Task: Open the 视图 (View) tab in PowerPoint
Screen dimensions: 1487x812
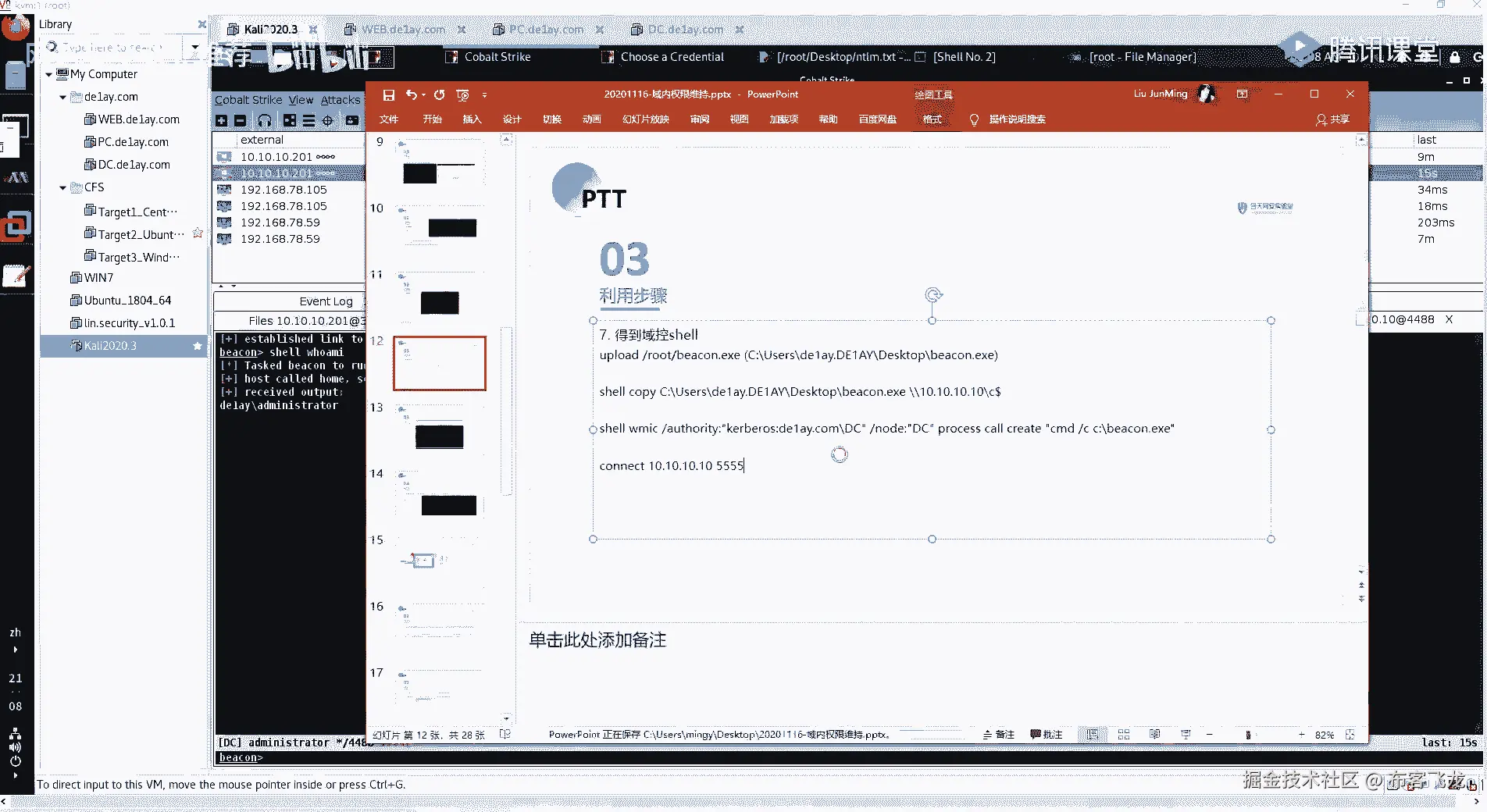Action: [739, 119]
